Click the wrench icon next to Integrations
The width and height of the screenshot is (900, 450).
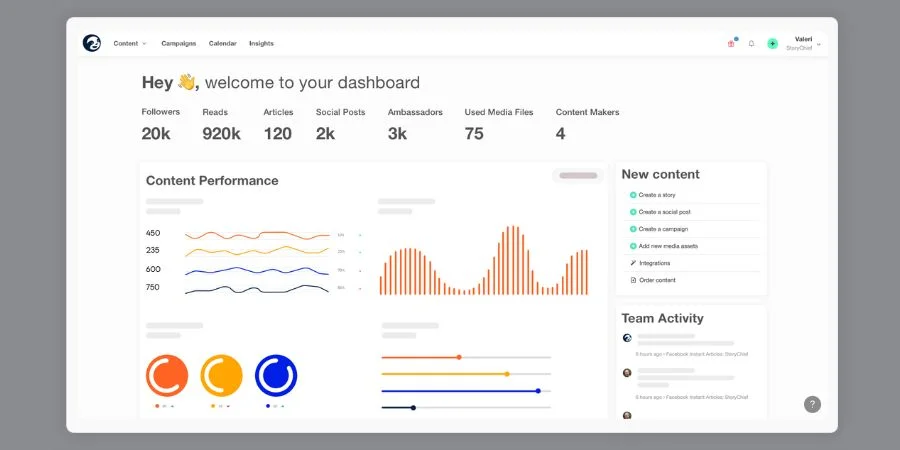[x=633, y=263]
